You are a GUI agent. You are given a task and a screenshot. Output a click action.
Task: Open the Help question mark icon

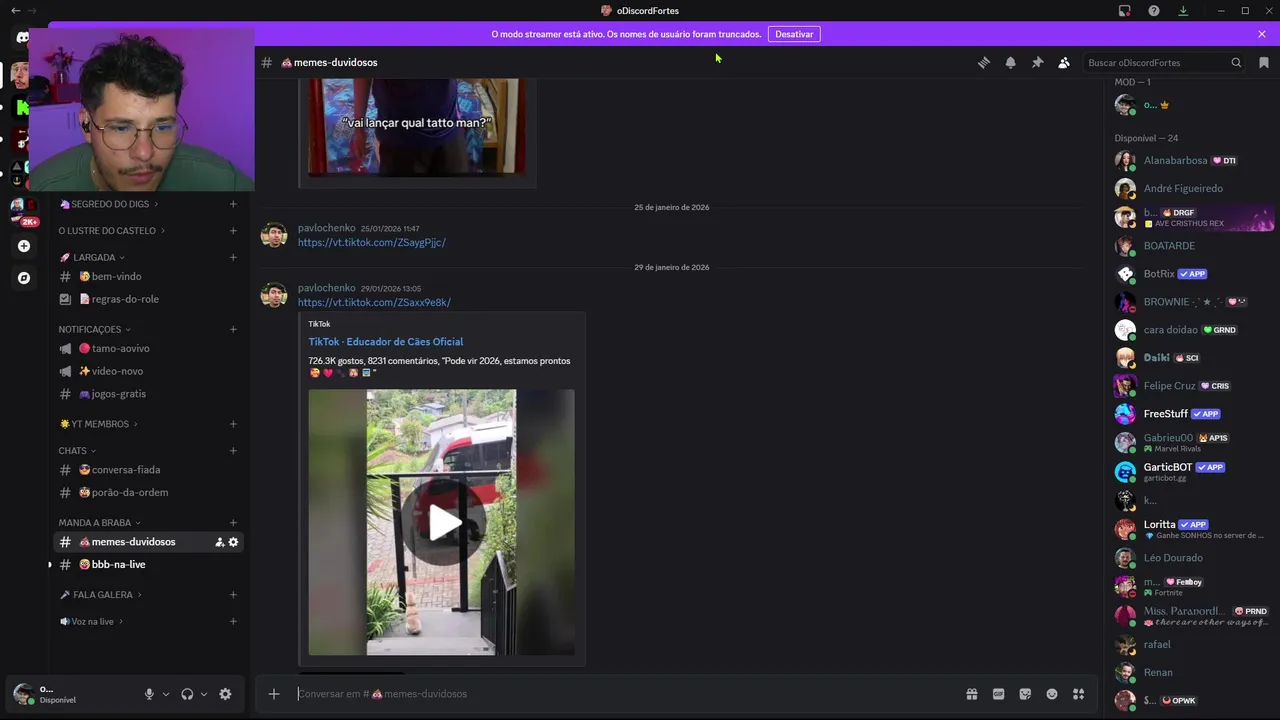tap(1154, 11)
